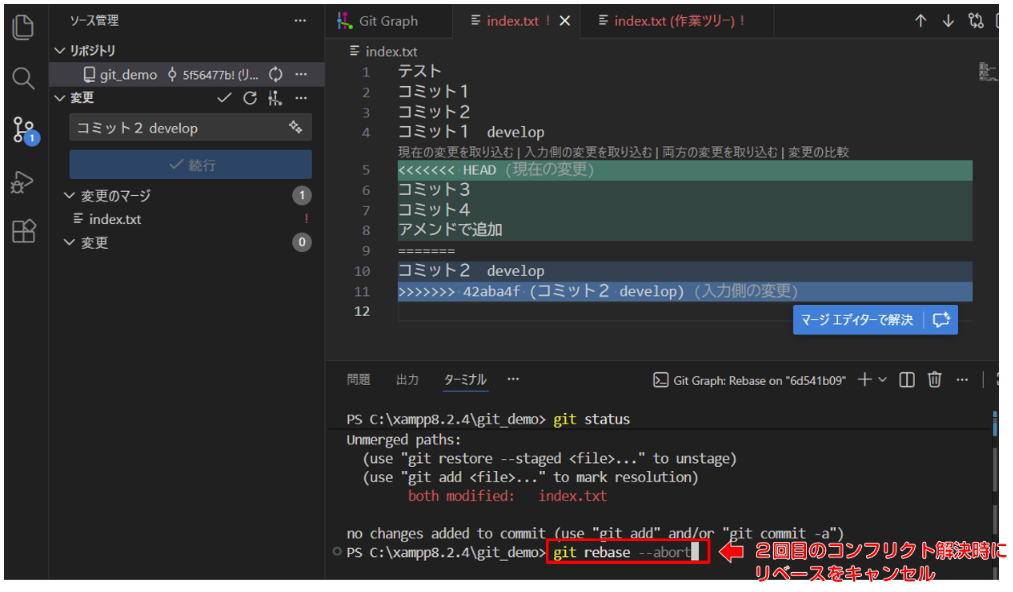1013x592 pixels.
Task: Open new terminal dropdown chevron
Action: coord(883,380)
